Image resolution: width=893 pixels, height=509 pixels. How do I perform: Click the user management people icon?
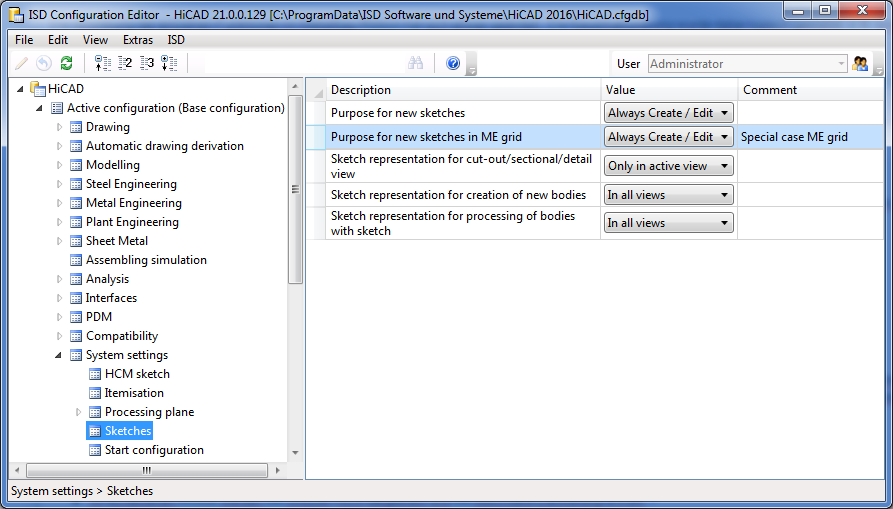coord(860,64)
